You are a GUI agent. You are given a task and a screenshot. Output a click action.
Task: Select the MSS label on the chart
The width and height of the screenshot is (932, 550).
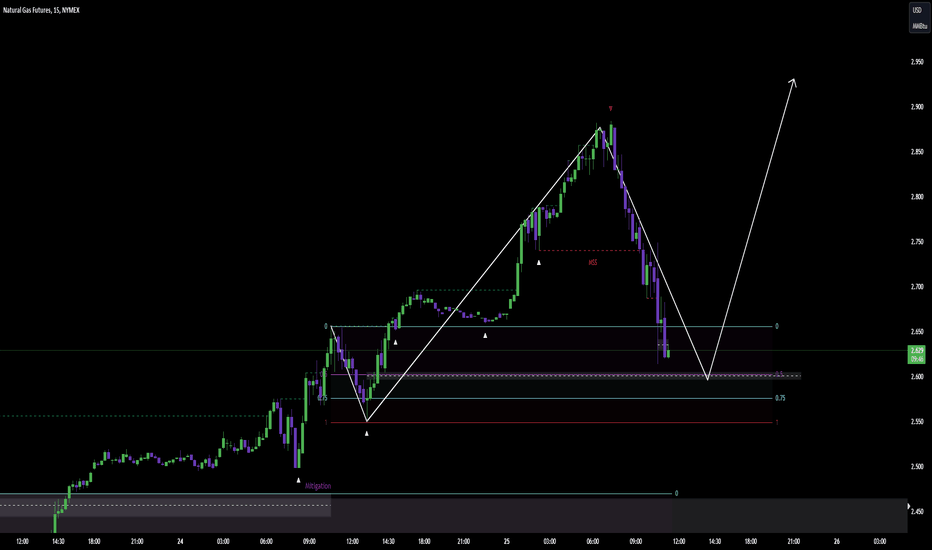tap(593, 262)
